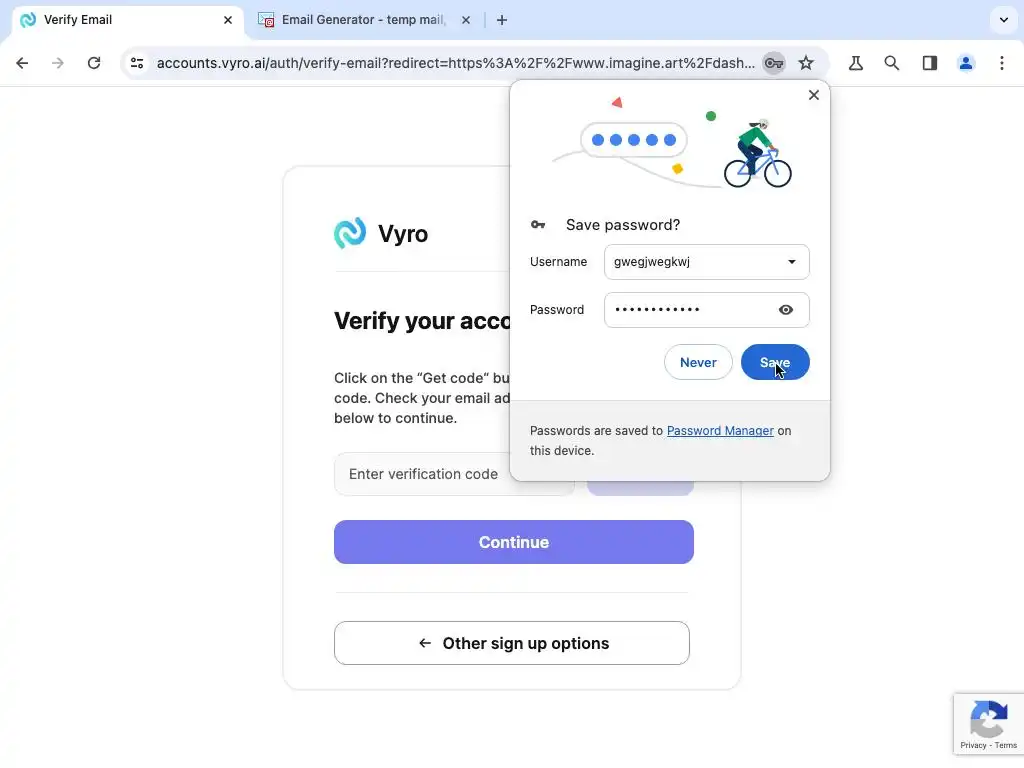Expand the tab search chevron
This screenshot has height=768, width=1024.
click(1004, 20)
